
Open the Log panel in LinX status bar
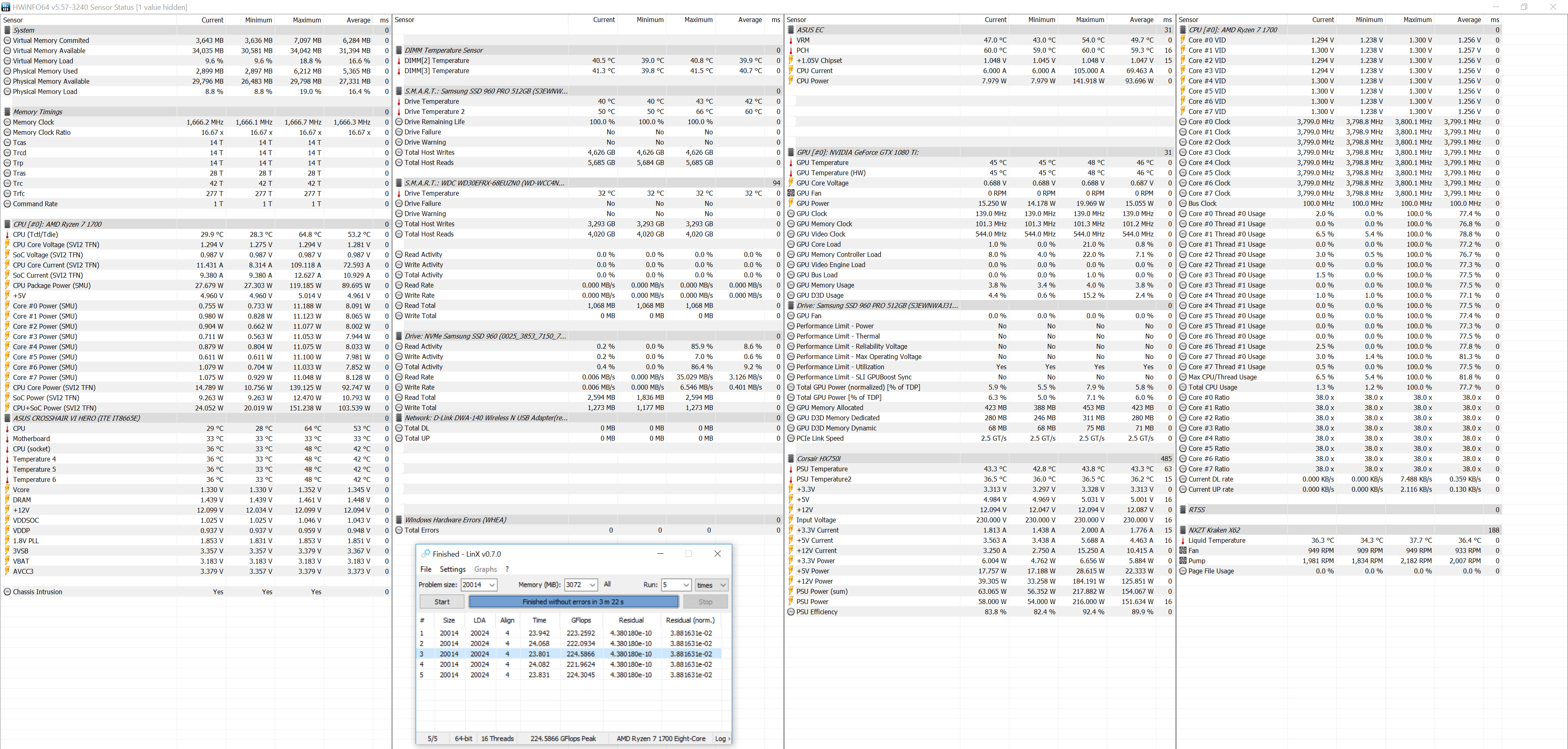721,739
